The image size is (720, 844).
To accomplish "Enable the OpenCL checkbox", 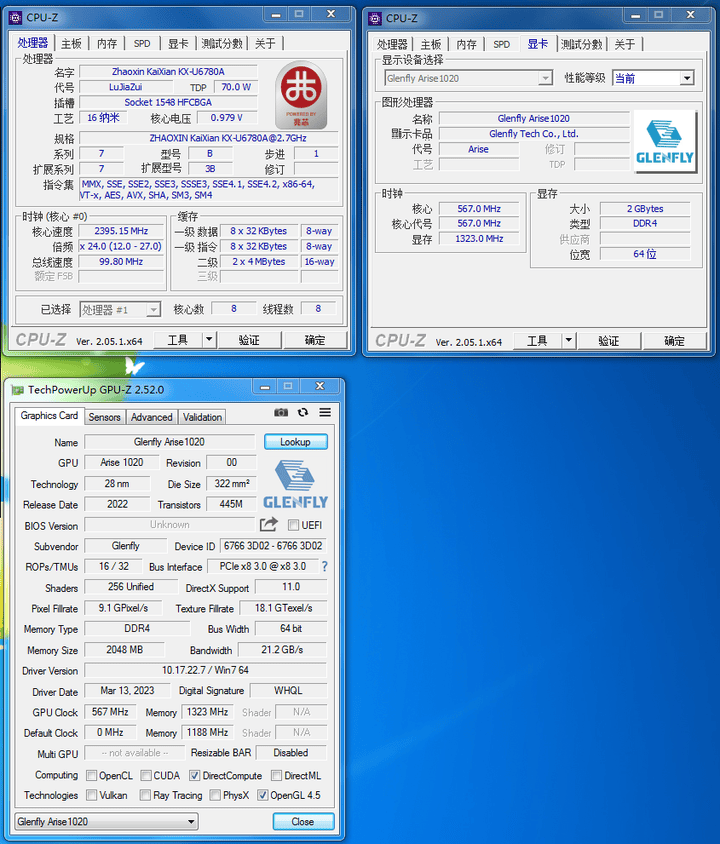I will 92,776.
